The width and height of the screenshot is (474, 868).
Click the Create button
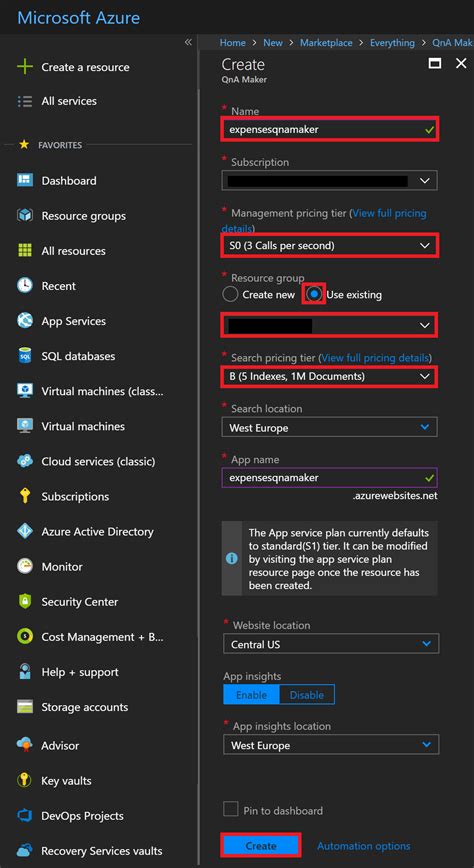tap(261, 846)
